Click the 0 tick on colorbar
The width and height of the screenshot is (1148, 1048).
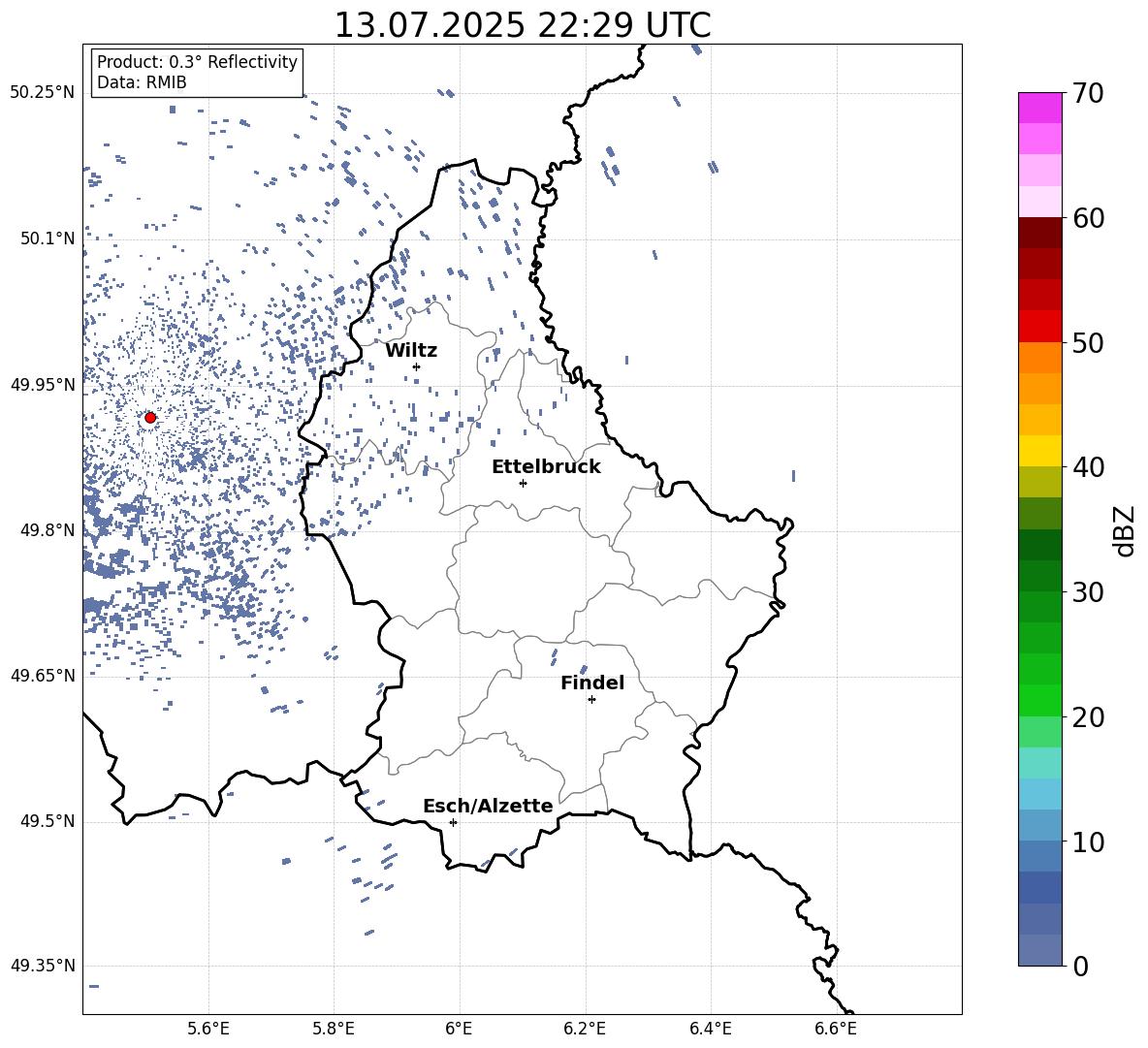(1080, 966)
